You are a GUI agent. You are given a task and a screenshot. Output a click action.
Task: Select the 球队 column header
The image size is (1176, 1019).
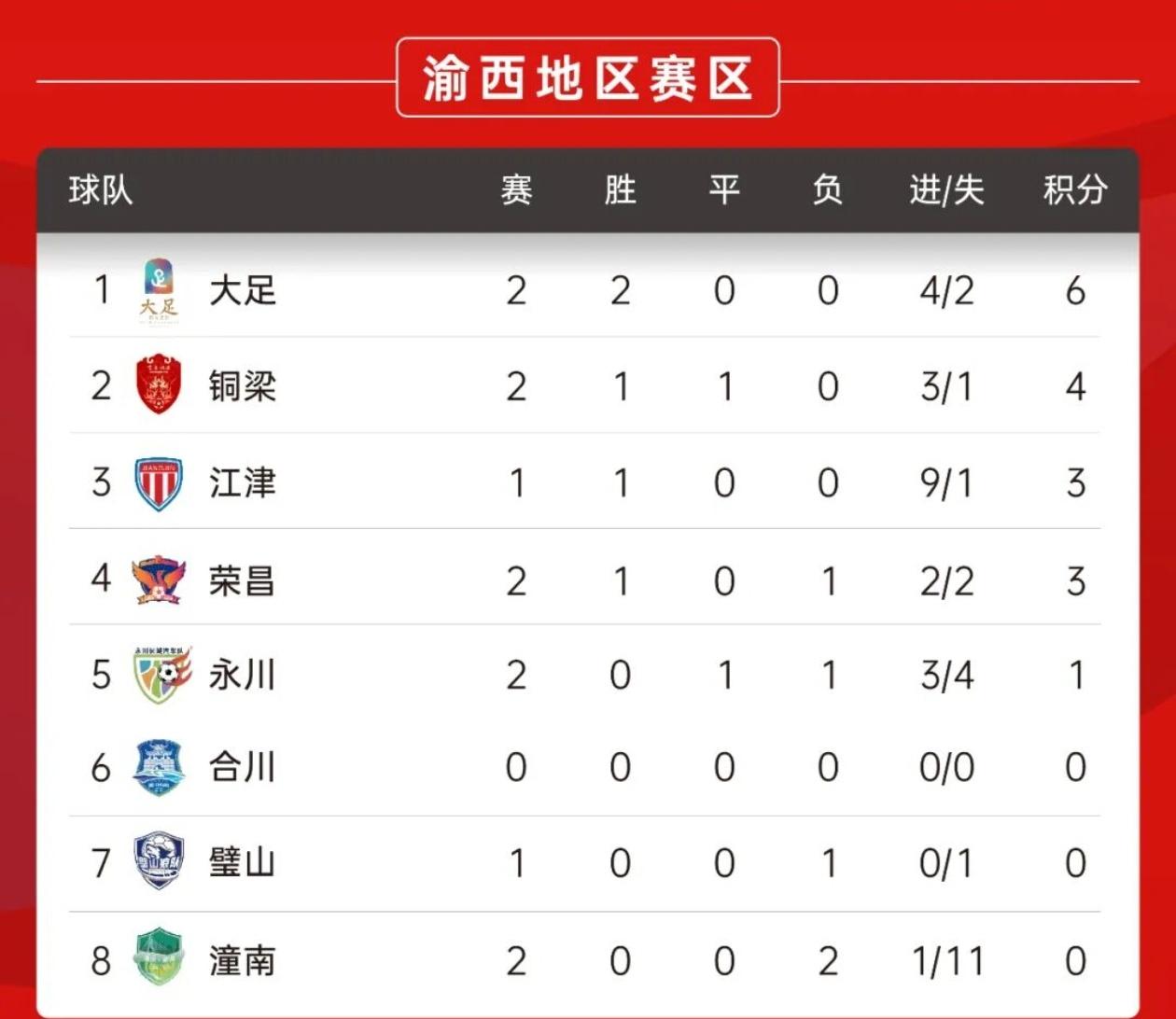click(x=101, y=190)
